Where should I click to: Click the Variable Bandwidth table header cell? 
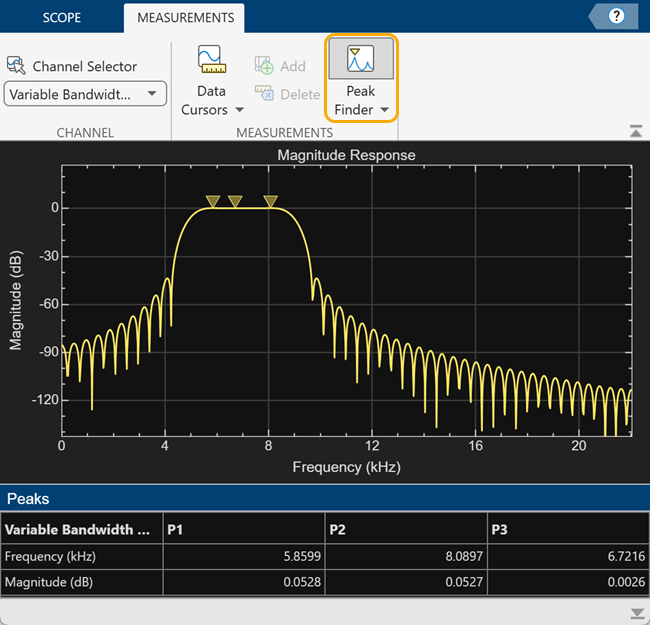(x=82, y=529)
